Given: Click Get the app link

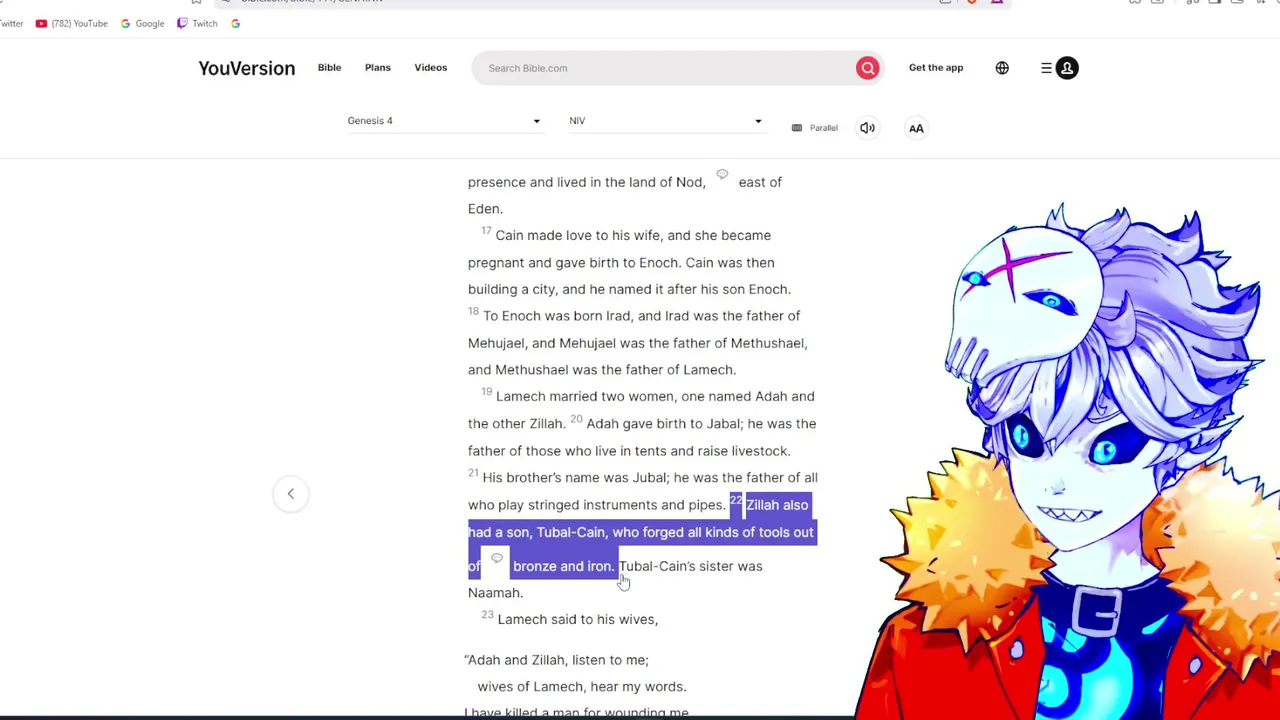Looking at the screenshot, I should 936,68.
